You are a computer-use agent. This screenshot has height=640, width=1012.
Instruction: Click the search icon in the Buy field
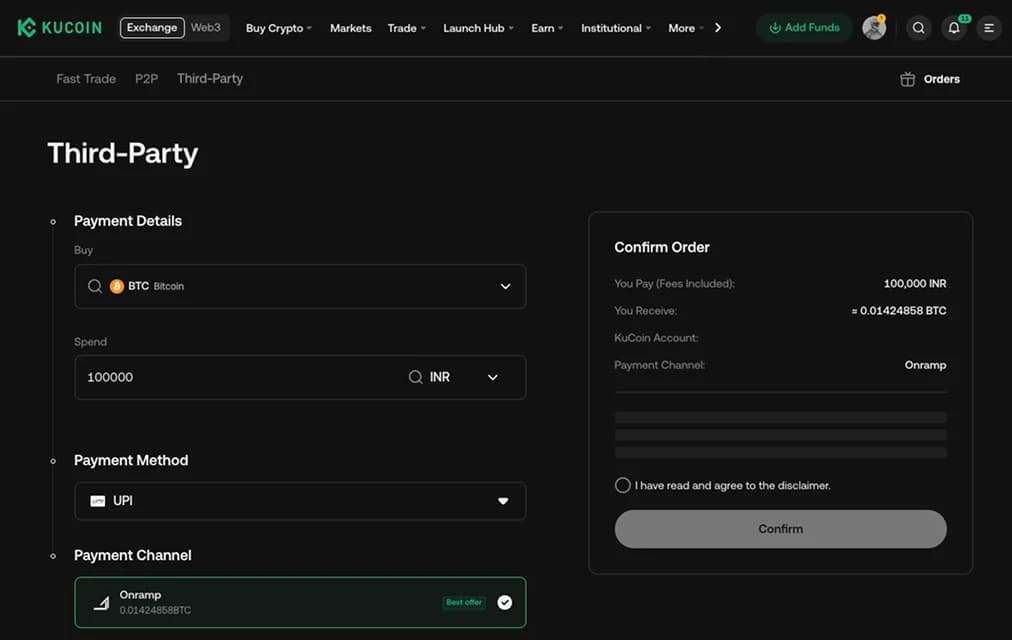[95, 286]
